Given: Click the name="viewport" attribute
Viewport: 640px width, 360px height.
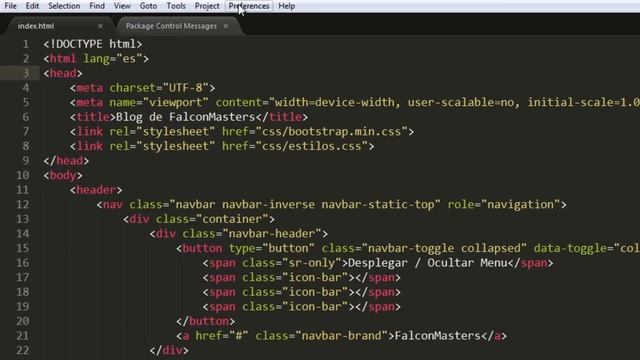Looking at the screenshot, I should pyautogui.click(x=159, y=102).
